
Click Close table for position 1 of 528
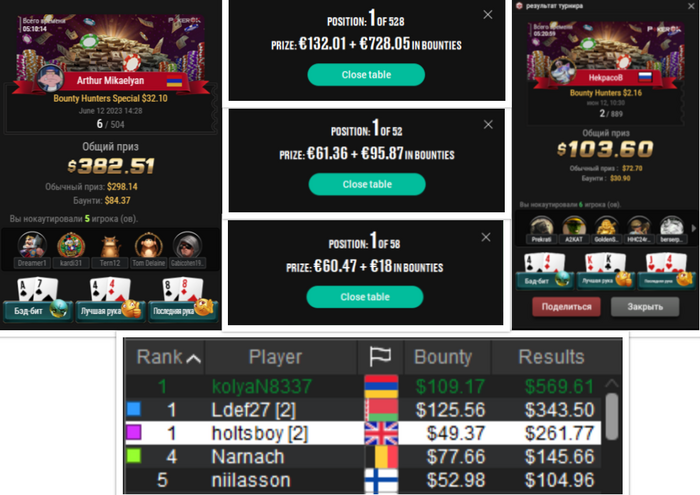(366, 75)
